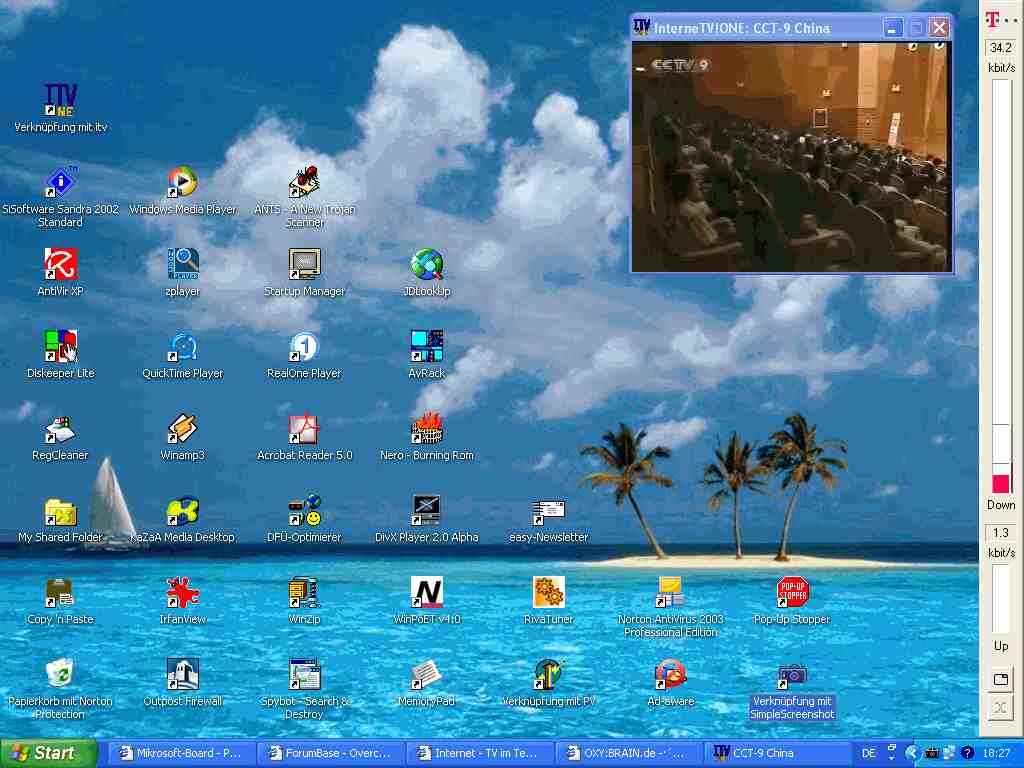Select Pop-Up Stopper icon

(x=792, y=592)
